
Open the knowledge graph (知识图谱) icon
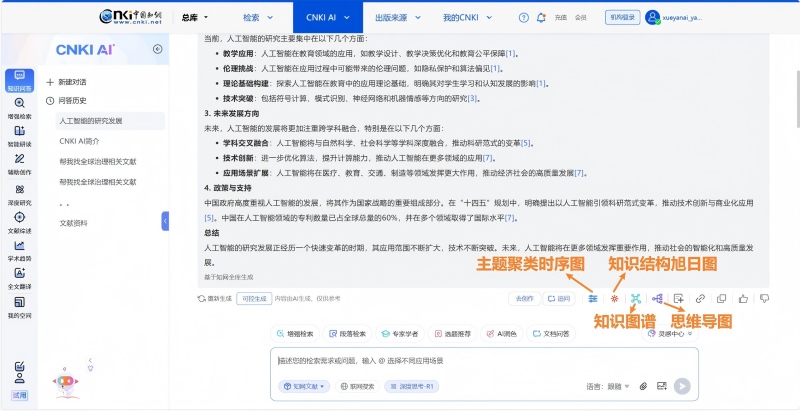(635, 298)
